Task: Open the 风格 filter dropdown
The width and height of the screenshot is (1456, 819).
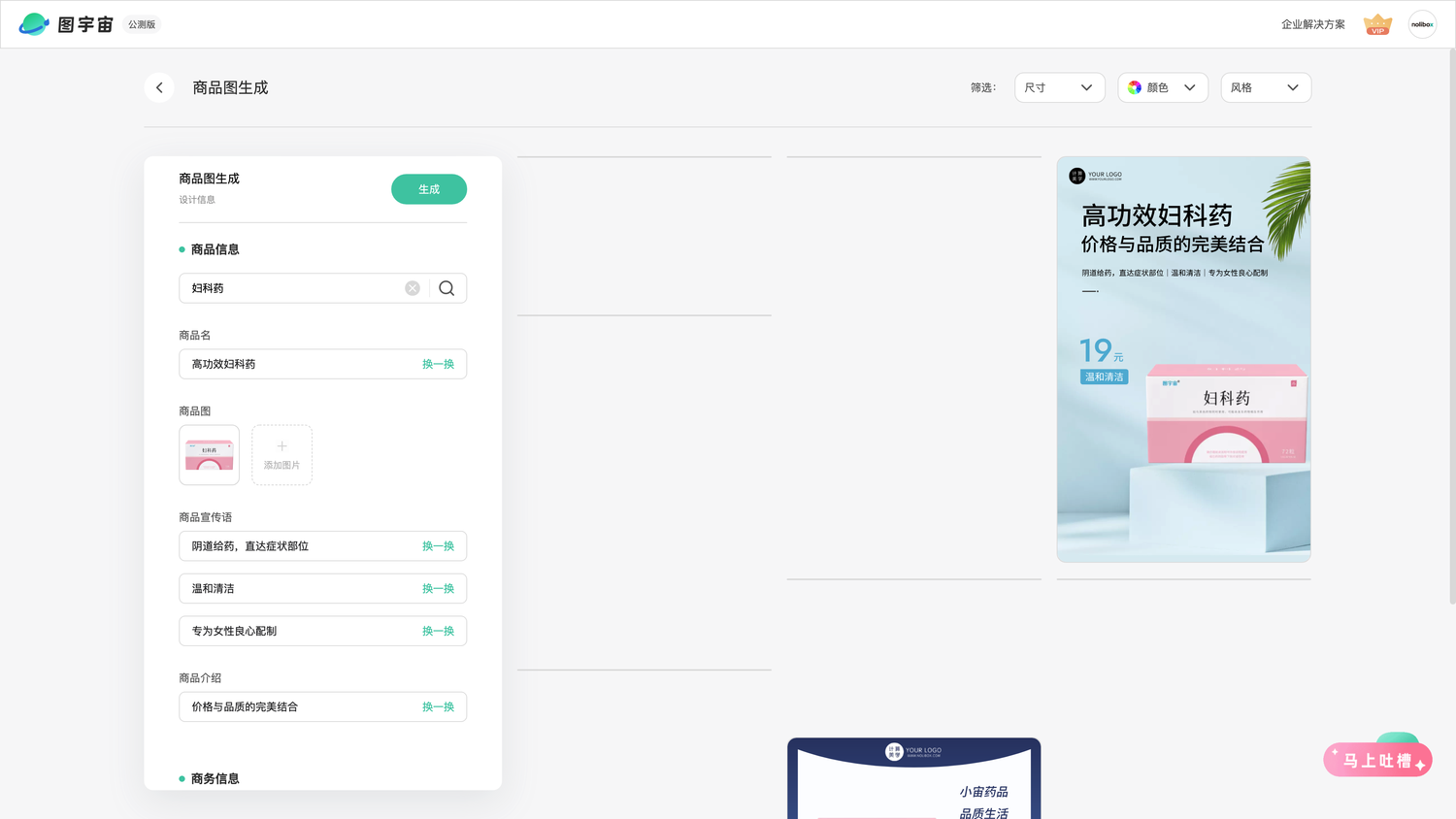Action: pyautogui.click(x=1266, y=87)
